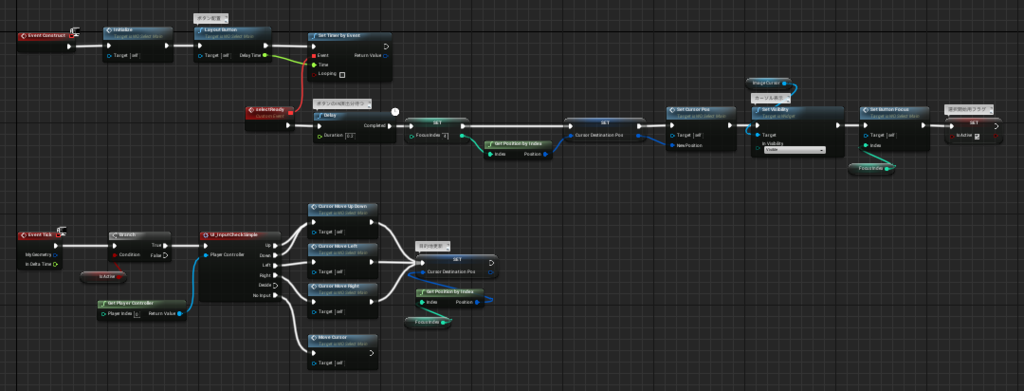The image size is (1024, 391).
Task: Click the Delay node latent clock icon
Action: (395, 112)
